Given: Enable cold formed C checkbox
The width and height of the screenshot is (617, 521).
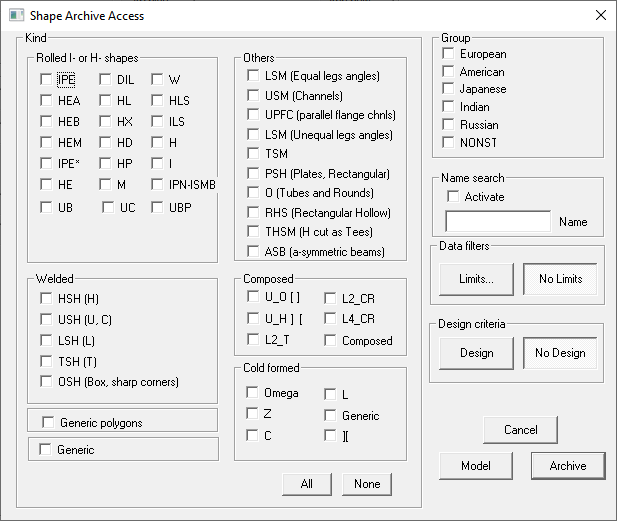Looking at the screenshot, I should tap(252, 435).
